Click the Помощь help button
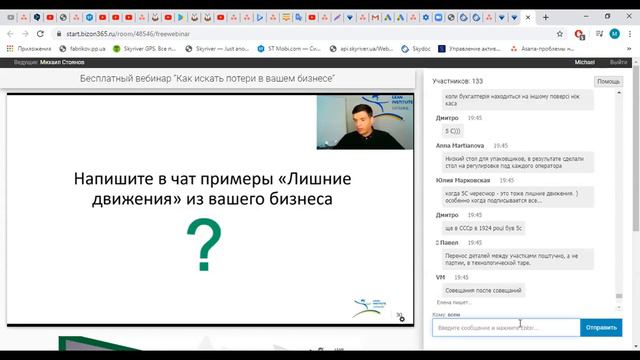The width and height of the screenshot is (640, 360). pos(608,82)
